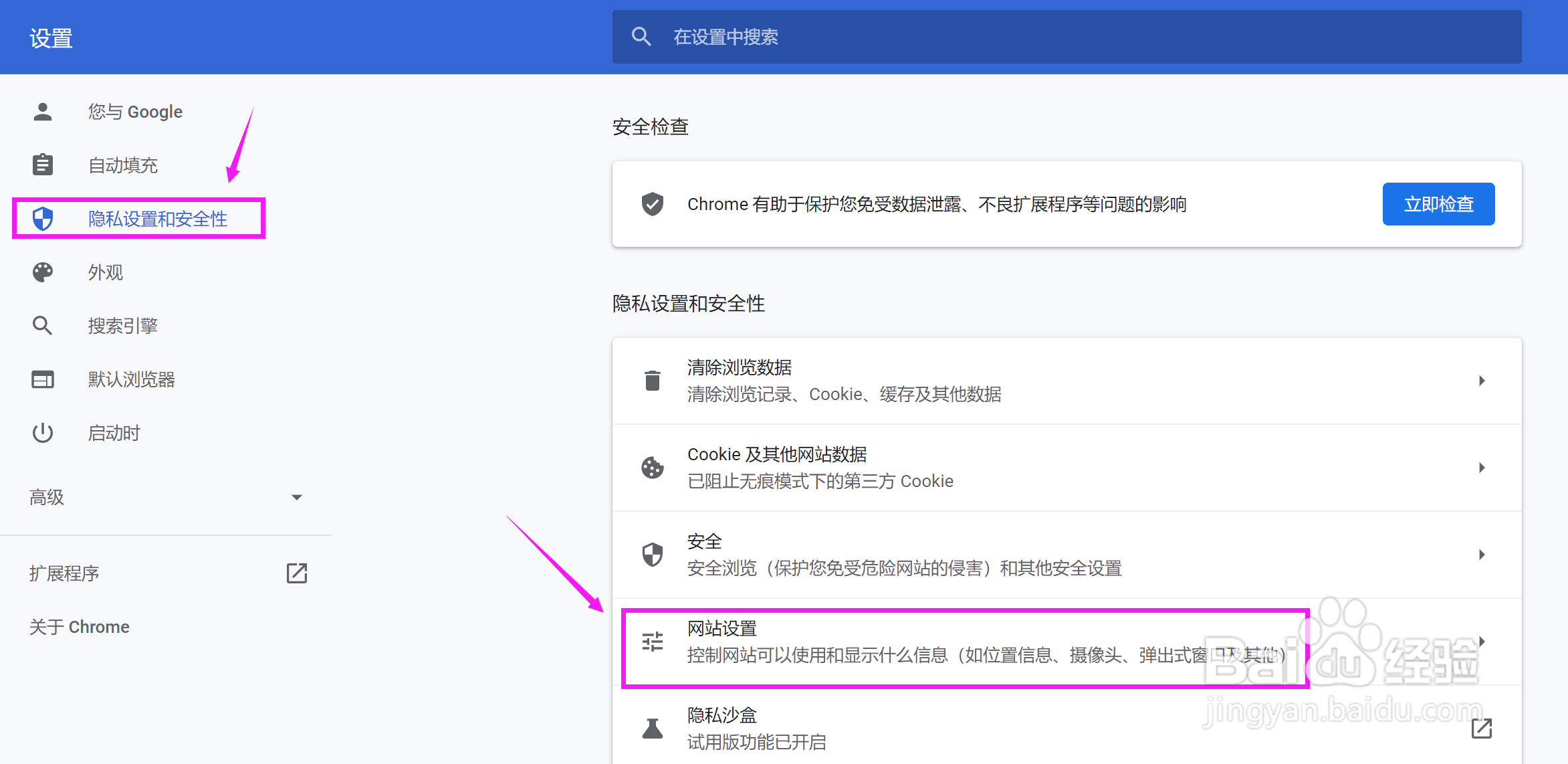This screenshot has height=764, width=1568.
Task: Open 网站设置 entry
Action: (1067, 642)
